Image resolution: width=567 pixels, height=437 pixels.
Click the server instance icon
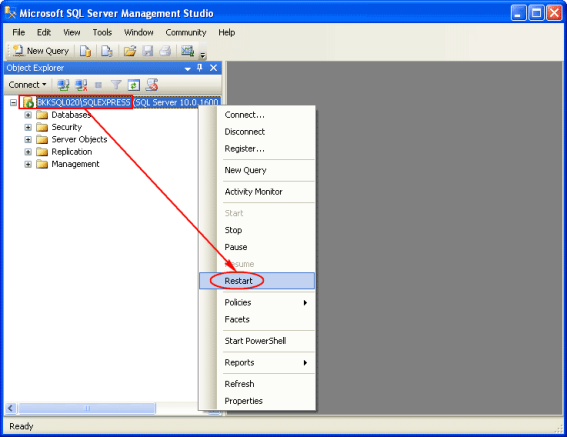click(29, 103)
